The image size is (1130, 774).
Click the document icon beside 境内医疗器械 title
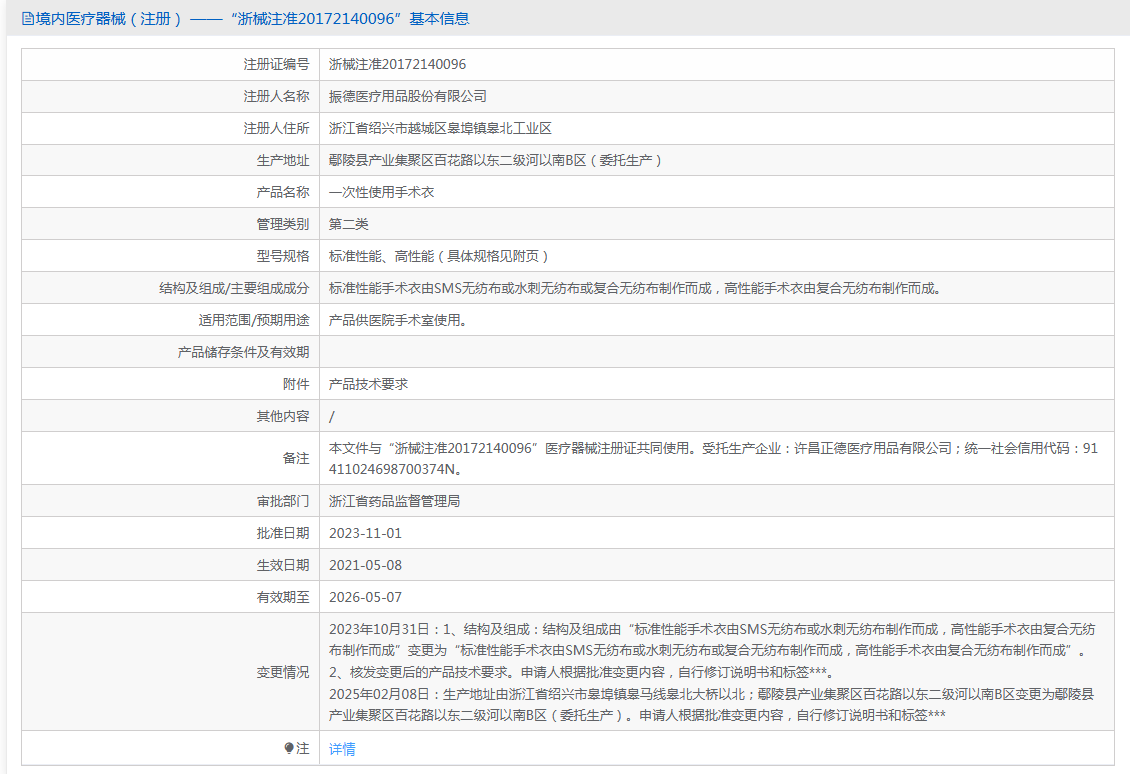[27, 19]
